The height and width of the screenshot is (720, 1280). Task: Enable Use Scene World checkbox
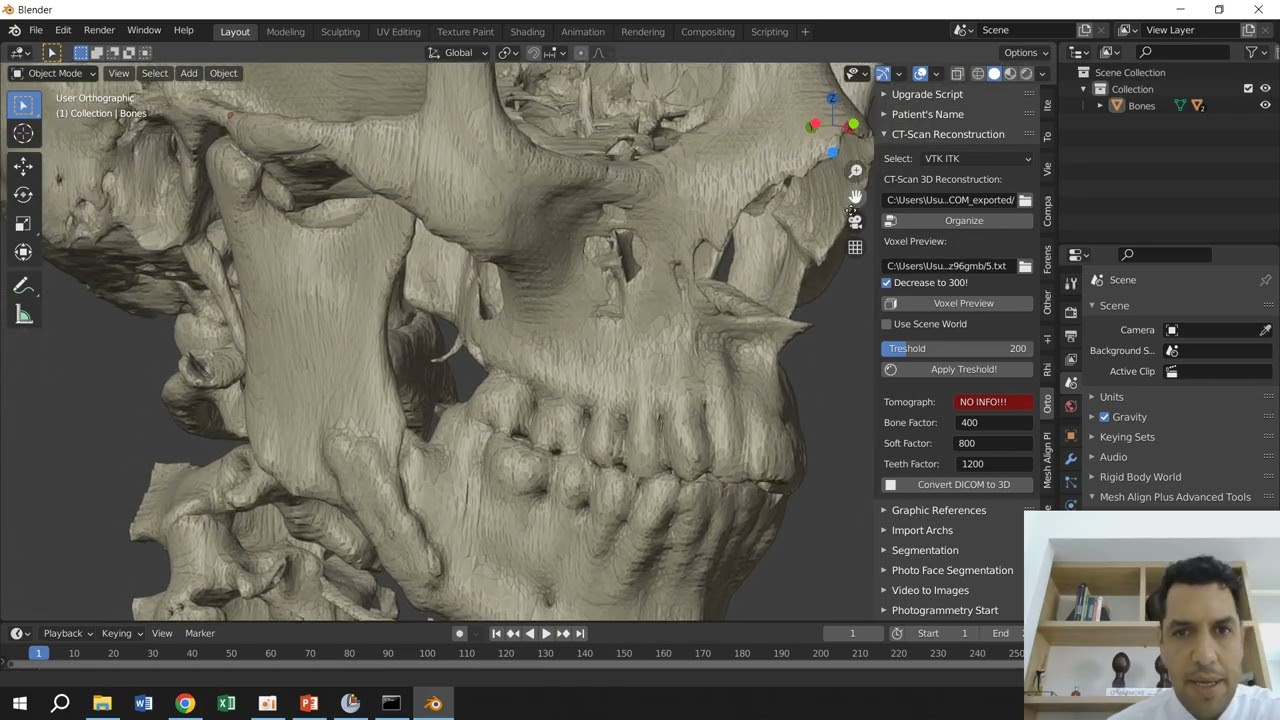point(886,324)
